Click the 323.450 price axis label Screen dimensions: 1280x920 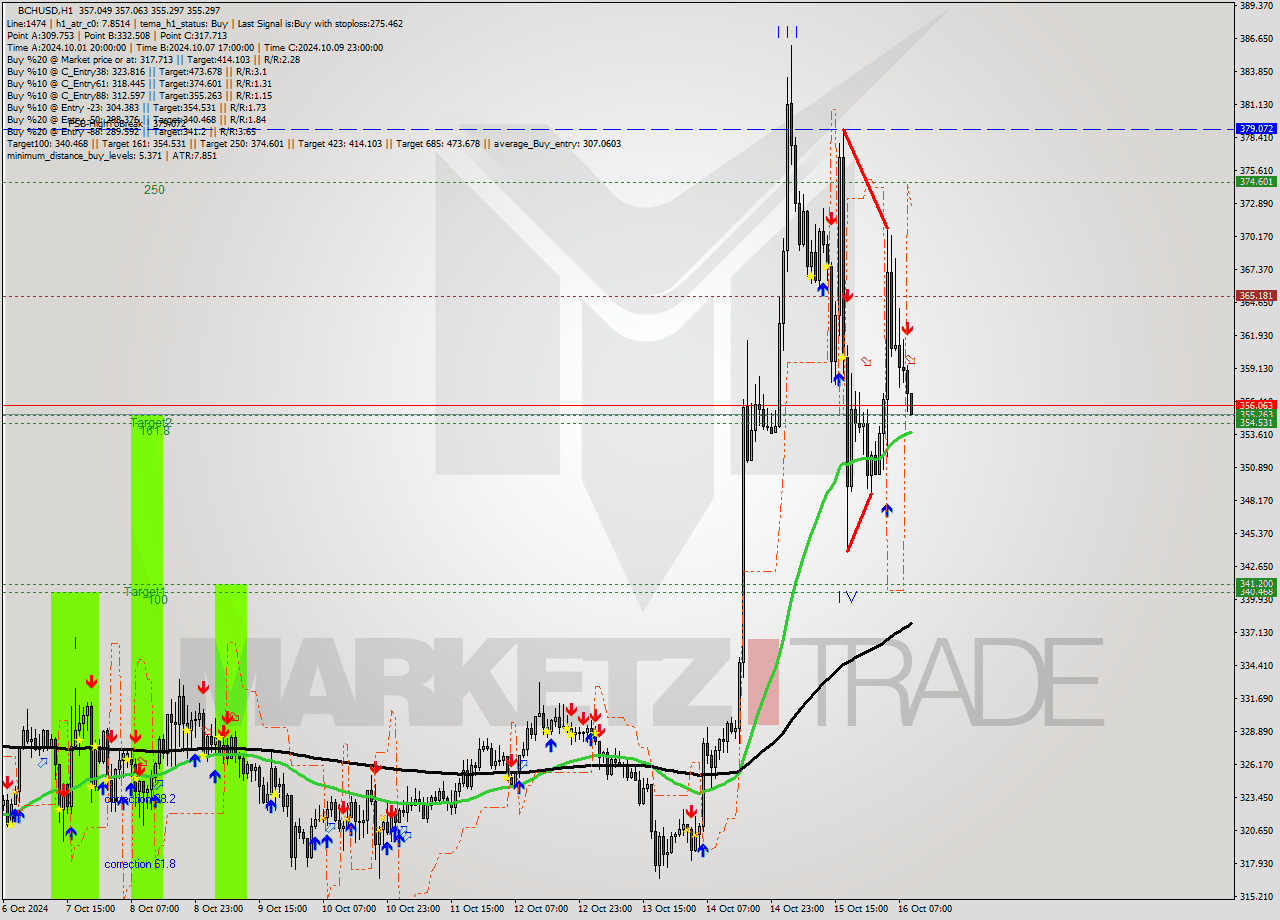coord(1256,798)
